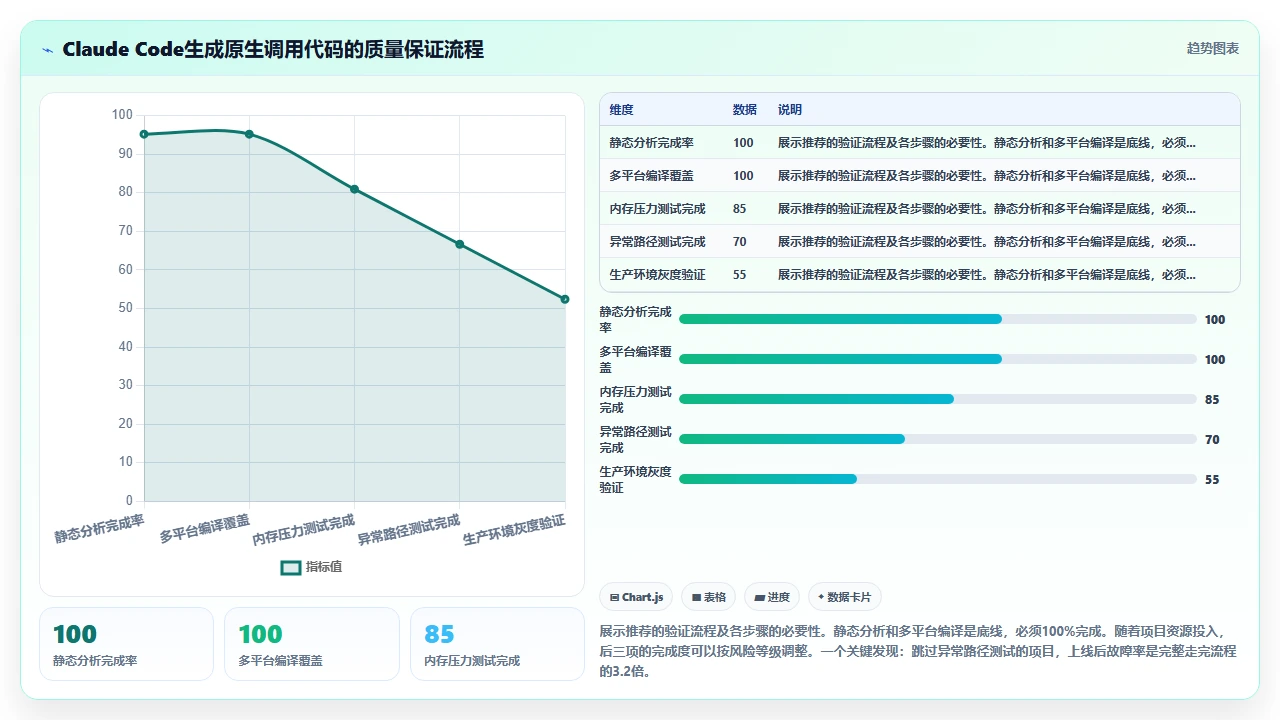Click the 生产环境灰度验证 x-axis label

click(514, 529)
